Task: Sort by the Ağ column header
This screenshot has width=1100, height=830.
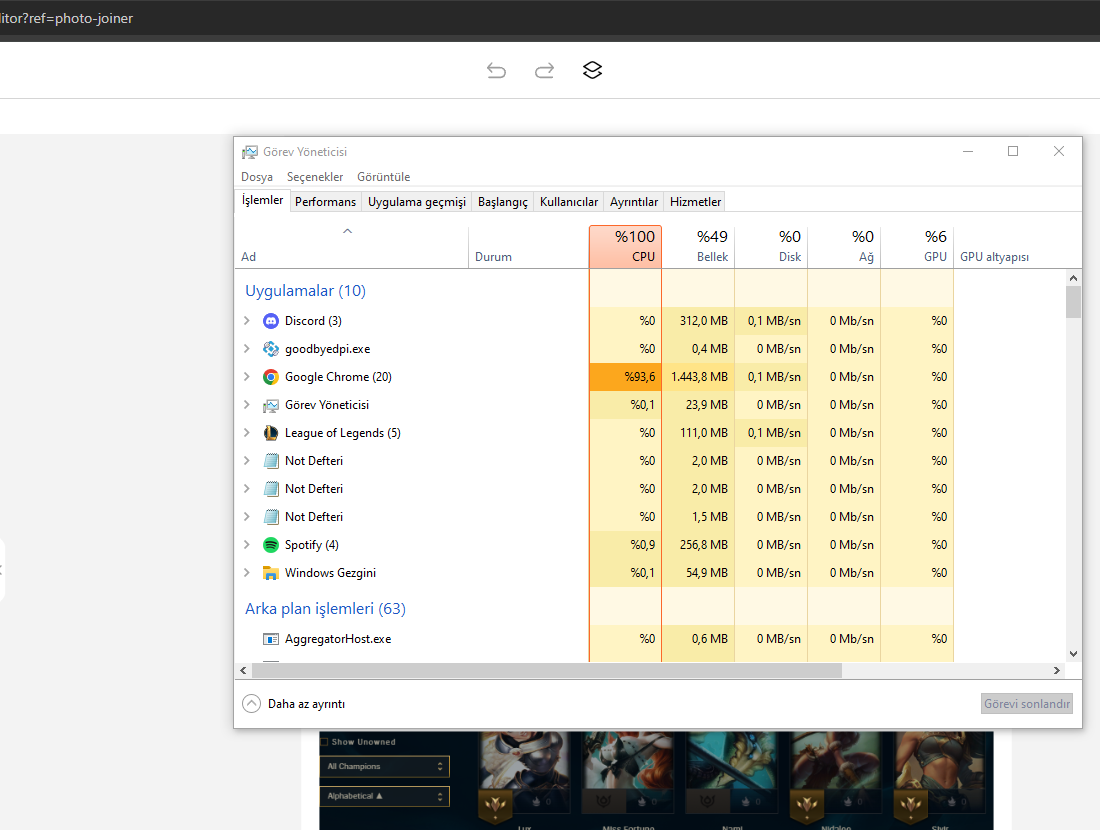Action: (844, 246)
